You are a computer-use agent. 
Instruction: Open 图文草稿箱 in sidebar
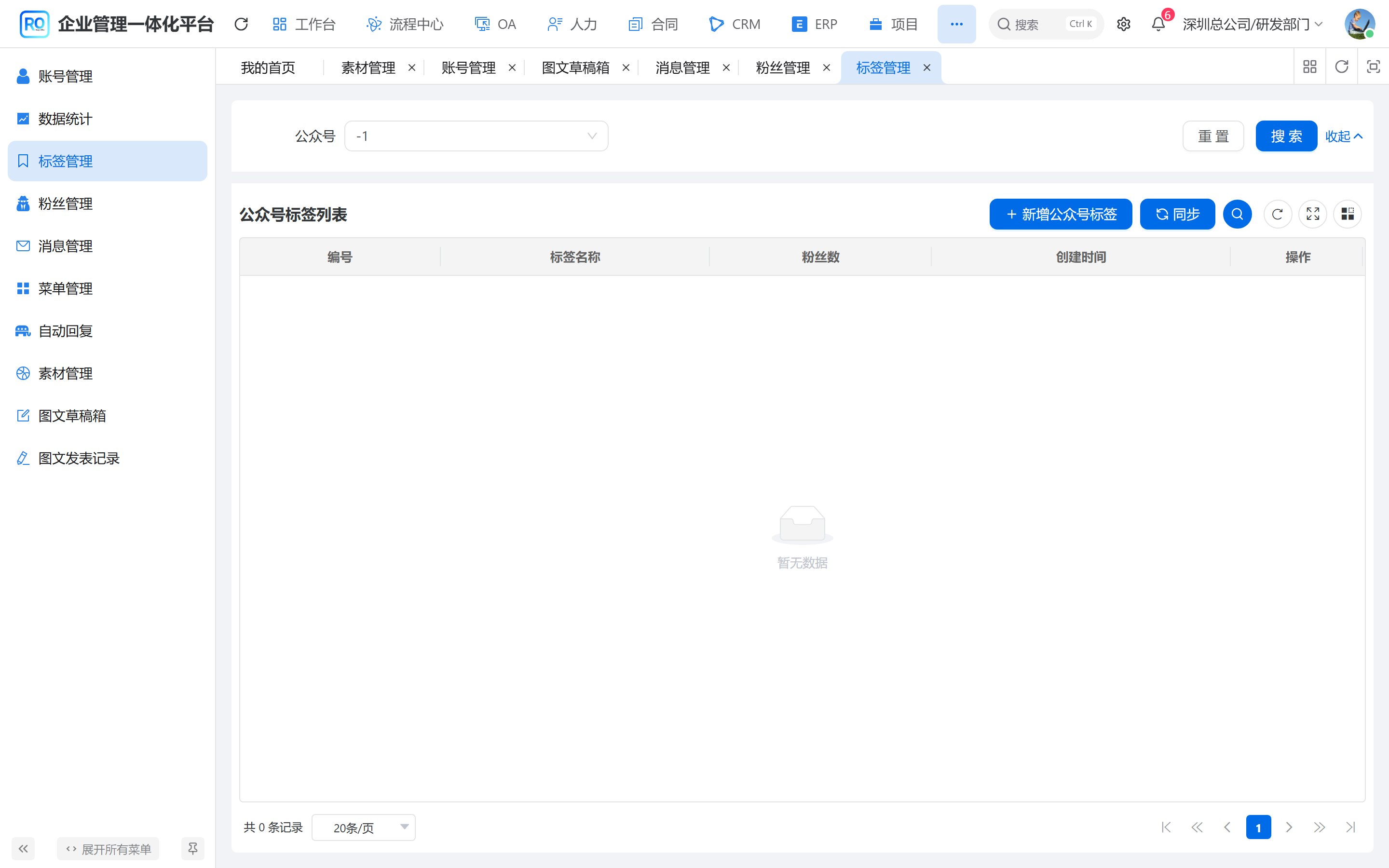(x=108, y=416)
